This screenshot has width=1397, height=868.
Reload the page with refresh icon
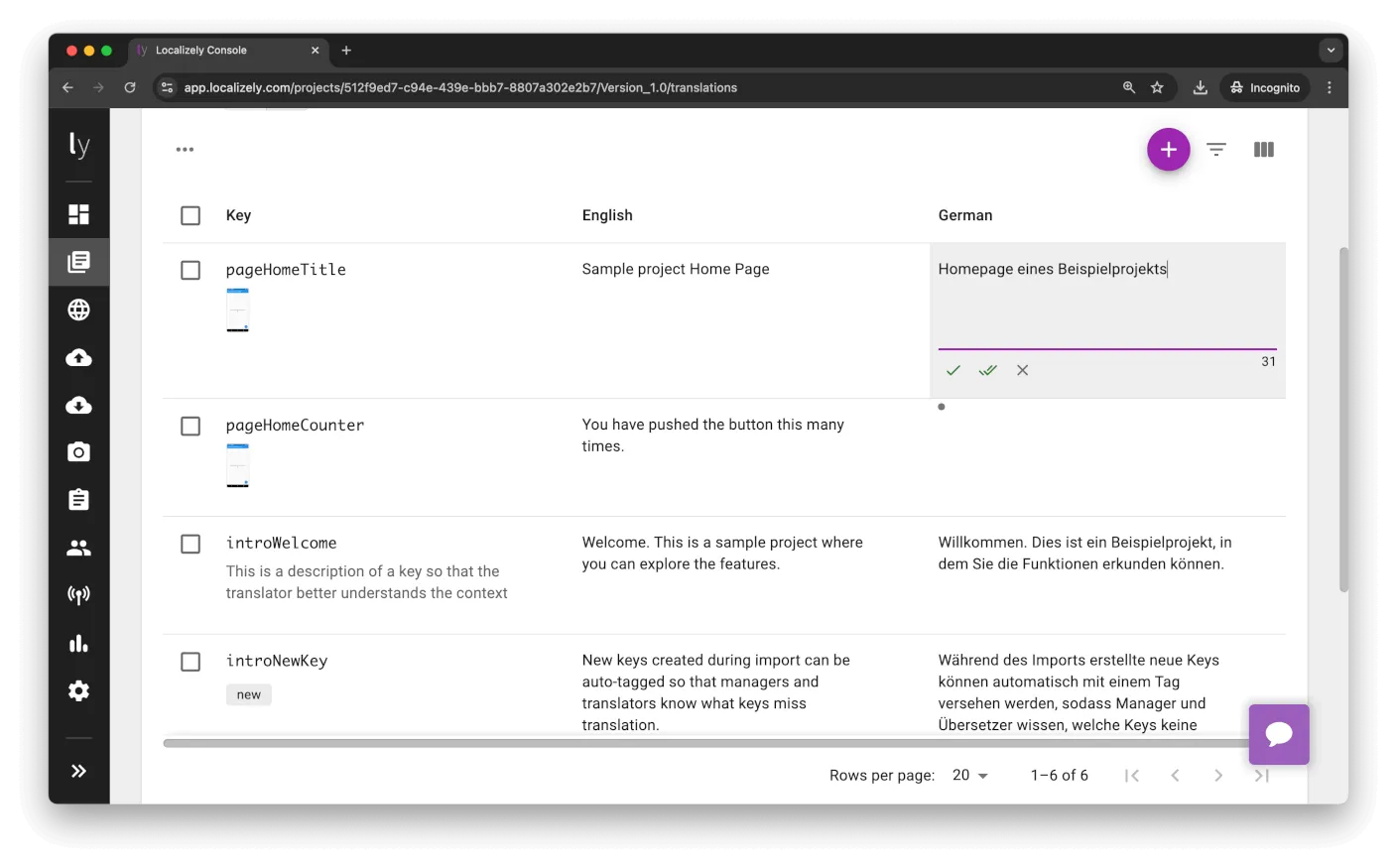point(129,87)
